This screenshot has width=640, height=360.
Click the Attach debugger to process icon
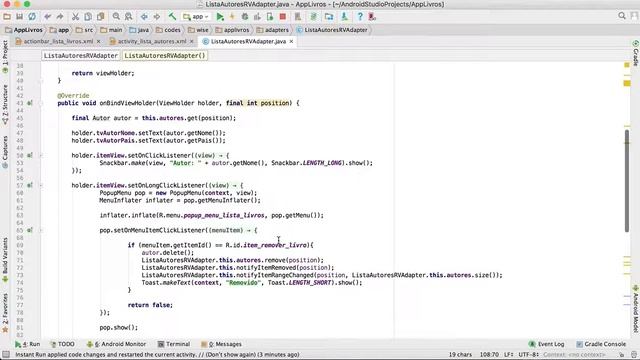270,17
